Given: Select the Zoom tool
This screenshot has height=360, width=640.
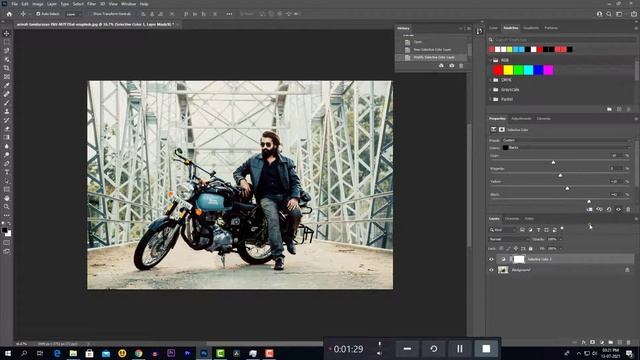Looking at the screenshot, I should click(x=7, y=207).
